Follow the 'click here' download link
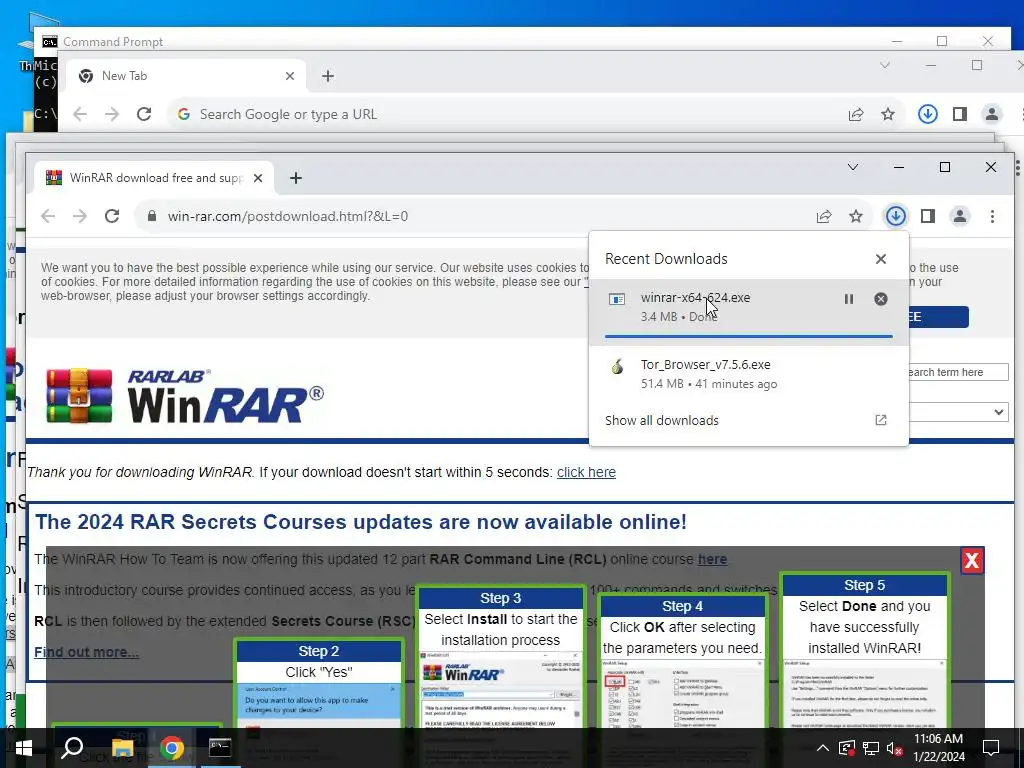The height and width of the screenshot is (768, 1024). [x=586, y=472]
